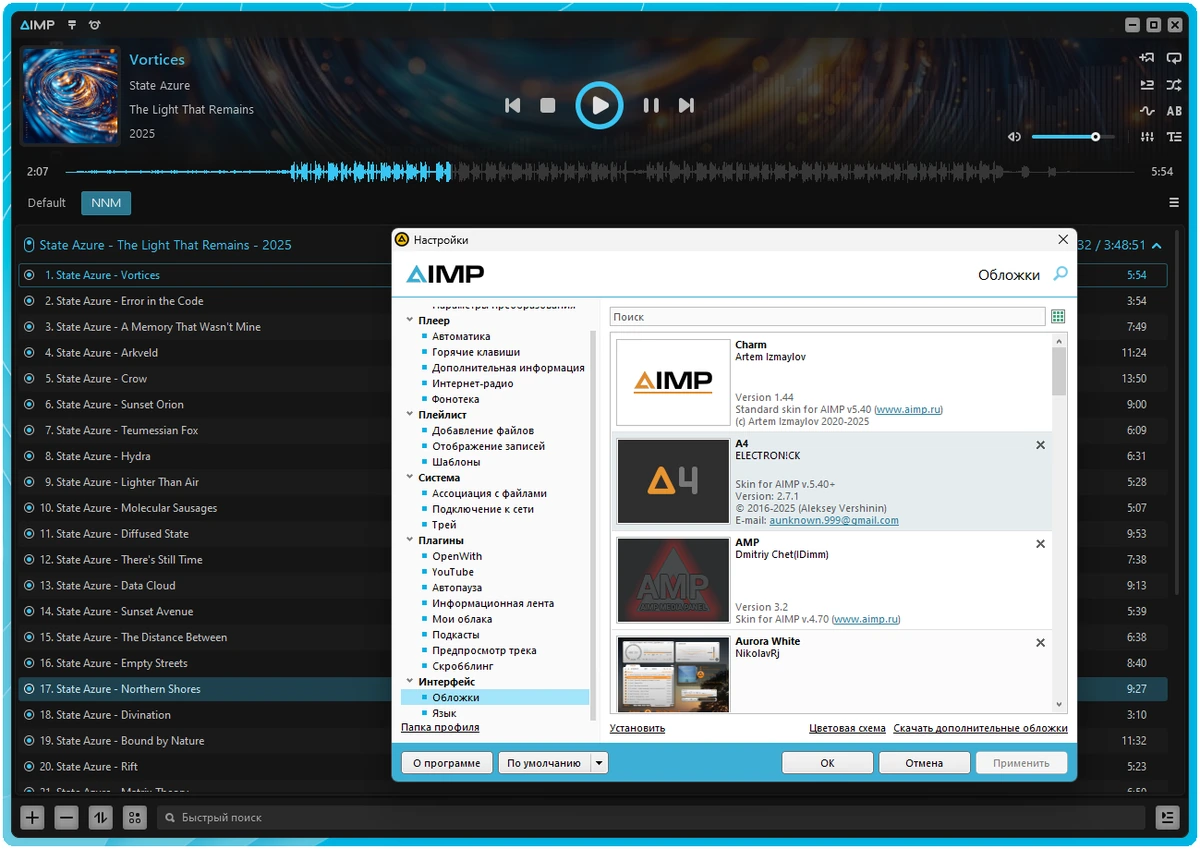This screenshot has width=1200, height=849.
Task: Skip to the previous track
Action: 513,105
